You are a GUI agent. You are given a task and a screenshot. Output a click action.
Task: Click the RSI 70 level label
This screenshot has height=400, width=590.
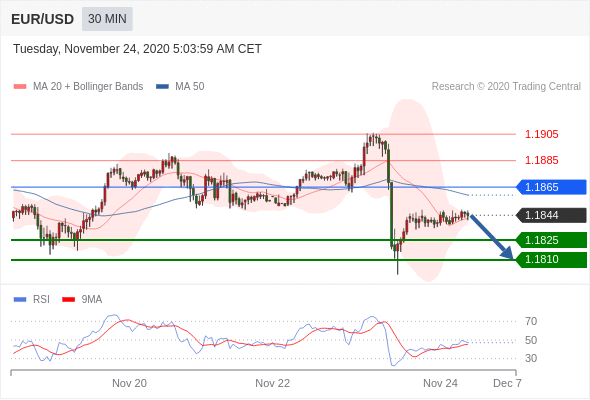point(531,321)
